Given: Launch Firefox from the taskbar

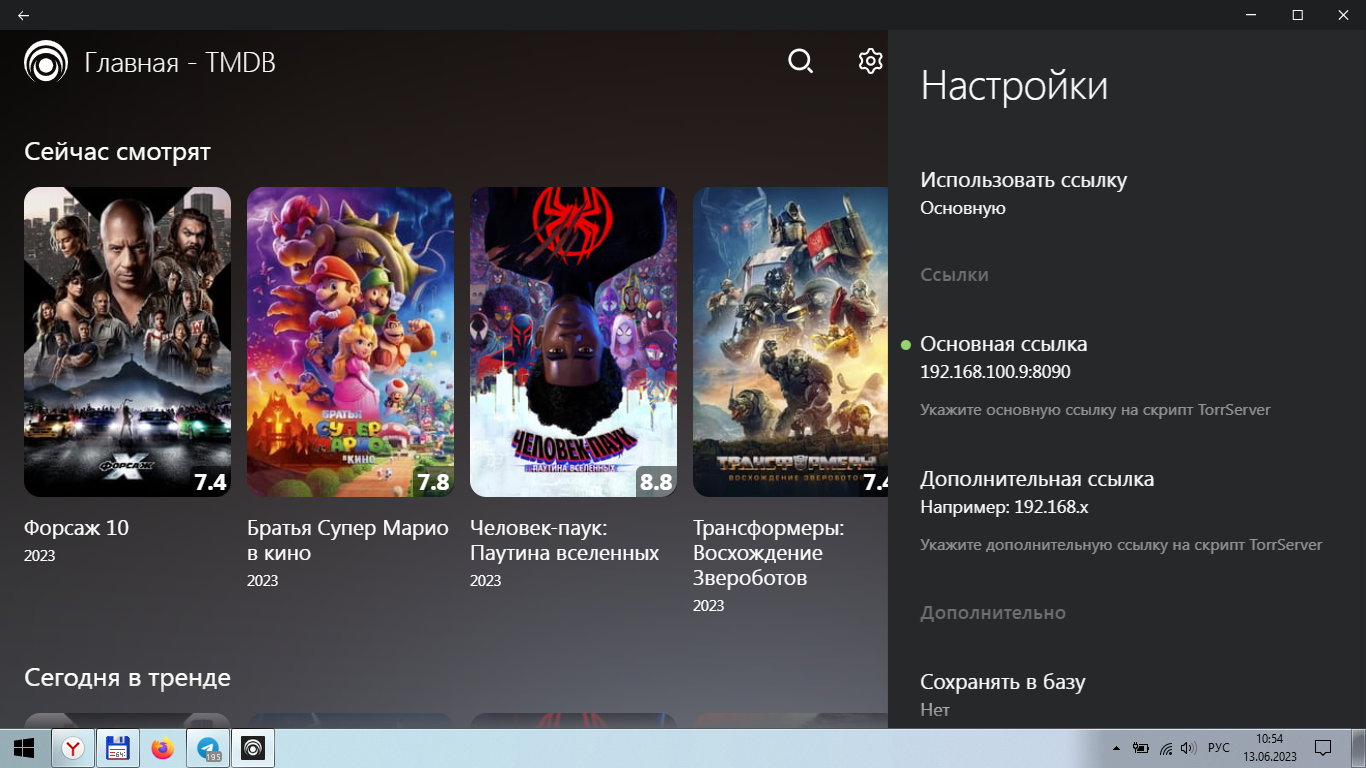Looking at the screenshot, I should [x=163, y=748].
